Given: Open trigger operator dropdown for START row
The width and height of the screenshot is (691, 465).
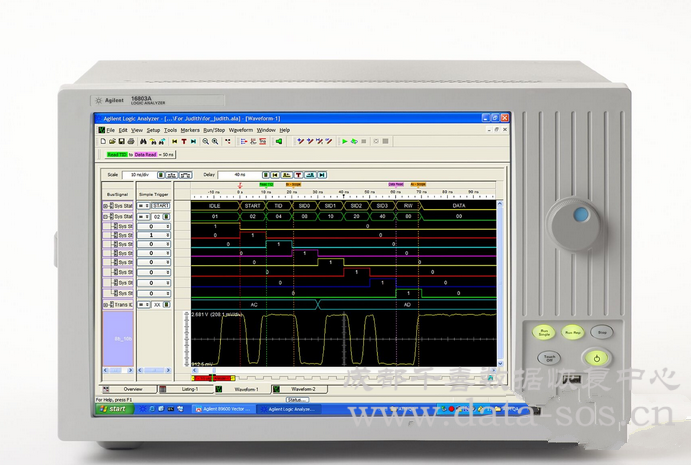Looking at the screenshot, I should coord(141,204).
